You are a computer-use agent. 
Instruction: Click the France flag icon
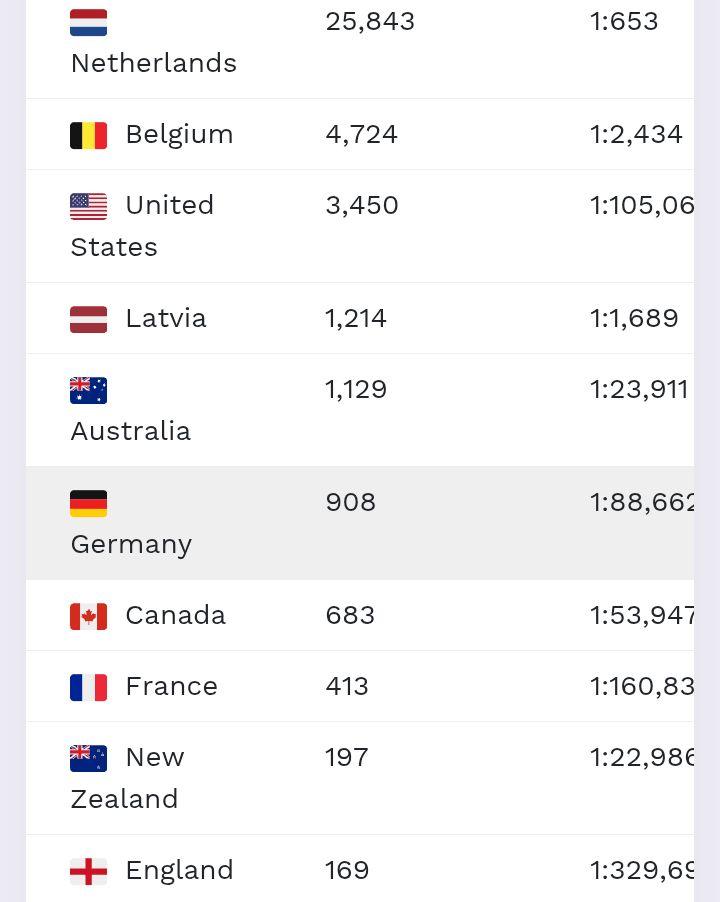tap(89, 687)
